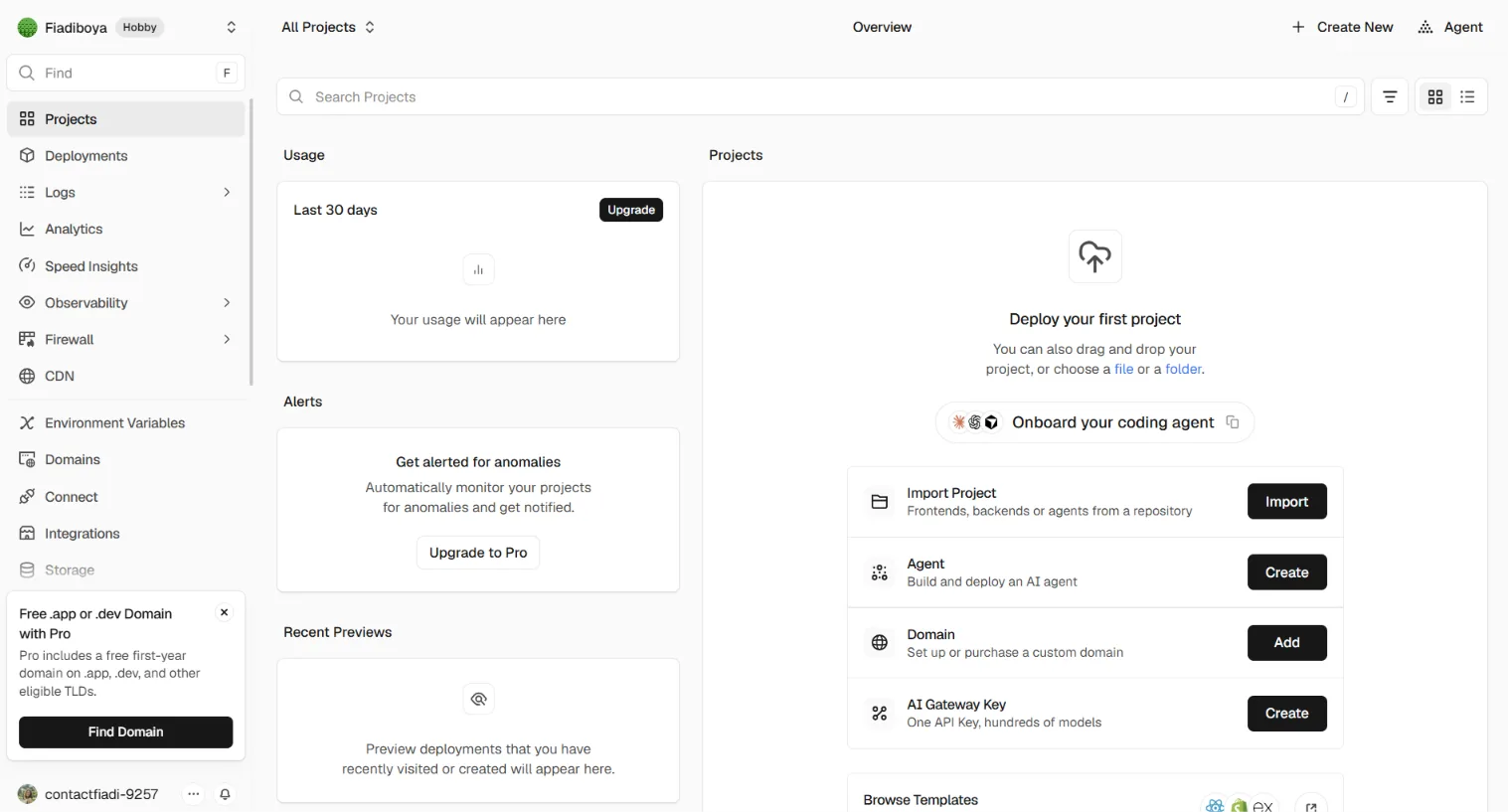This screenshot has width=1508, height=812.
Task: Click the Agent row icon
Action: point(880,573)
